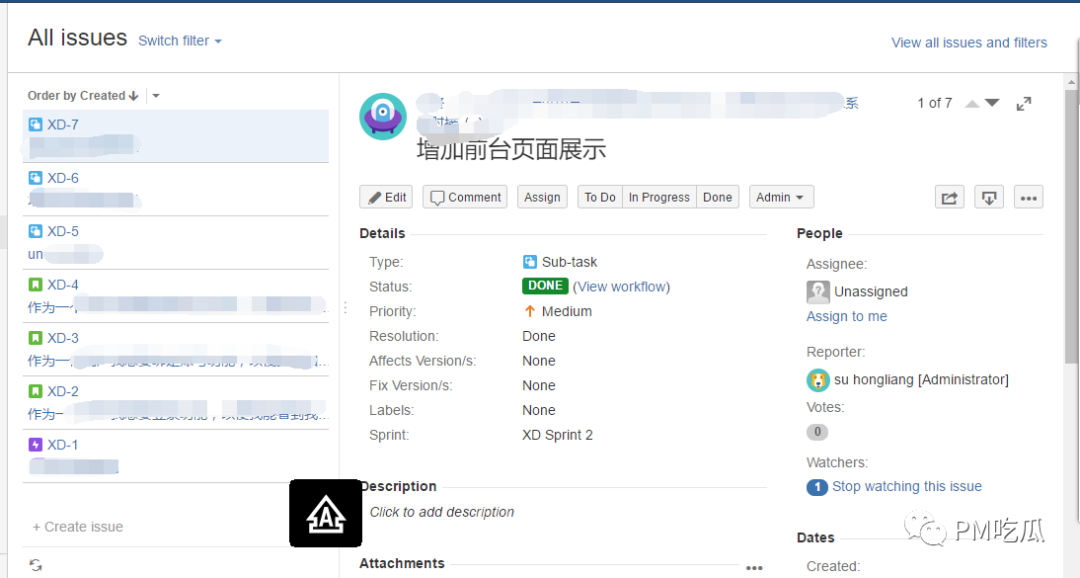Open View all issues and filters

pyautogui.click(x=969, y=43)
